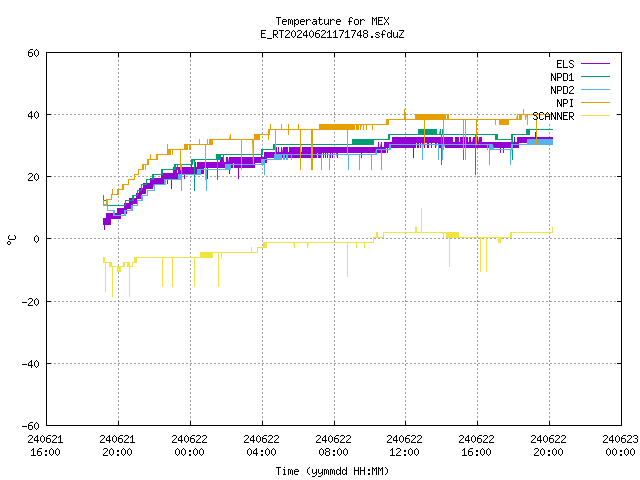Click the y-axis value 40

coord(33,115)
